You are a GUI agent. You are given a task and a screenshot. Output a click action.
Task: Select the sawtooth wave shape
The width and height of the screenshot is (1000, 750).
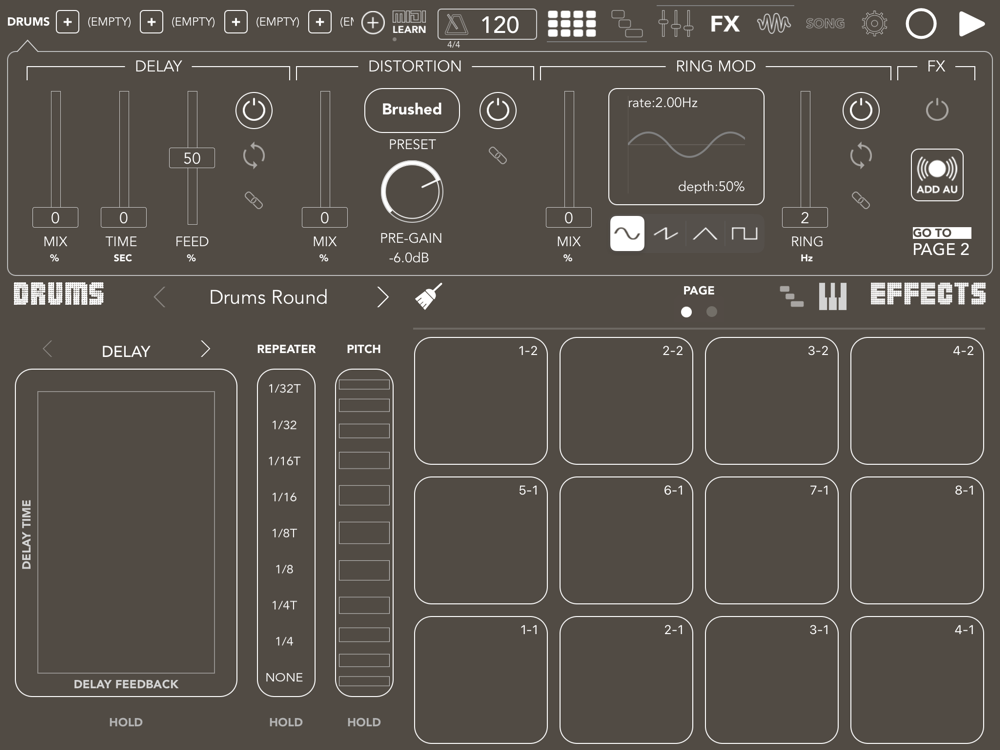pyautogui.click(x=666, y=234)
